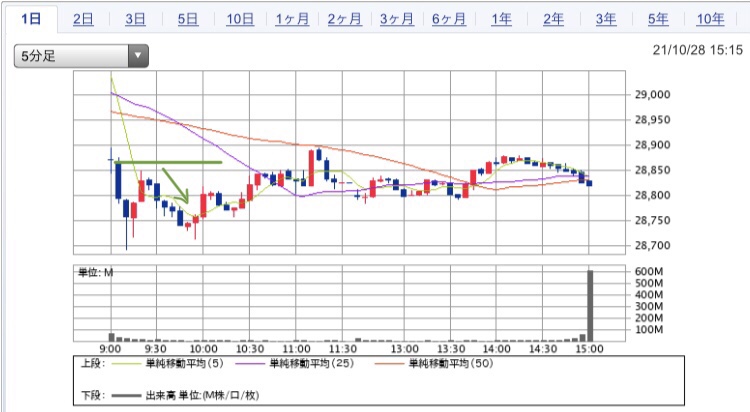750x412 pixels.
Task: Click the 28,700 price axis label
Action: pos(652,245)
